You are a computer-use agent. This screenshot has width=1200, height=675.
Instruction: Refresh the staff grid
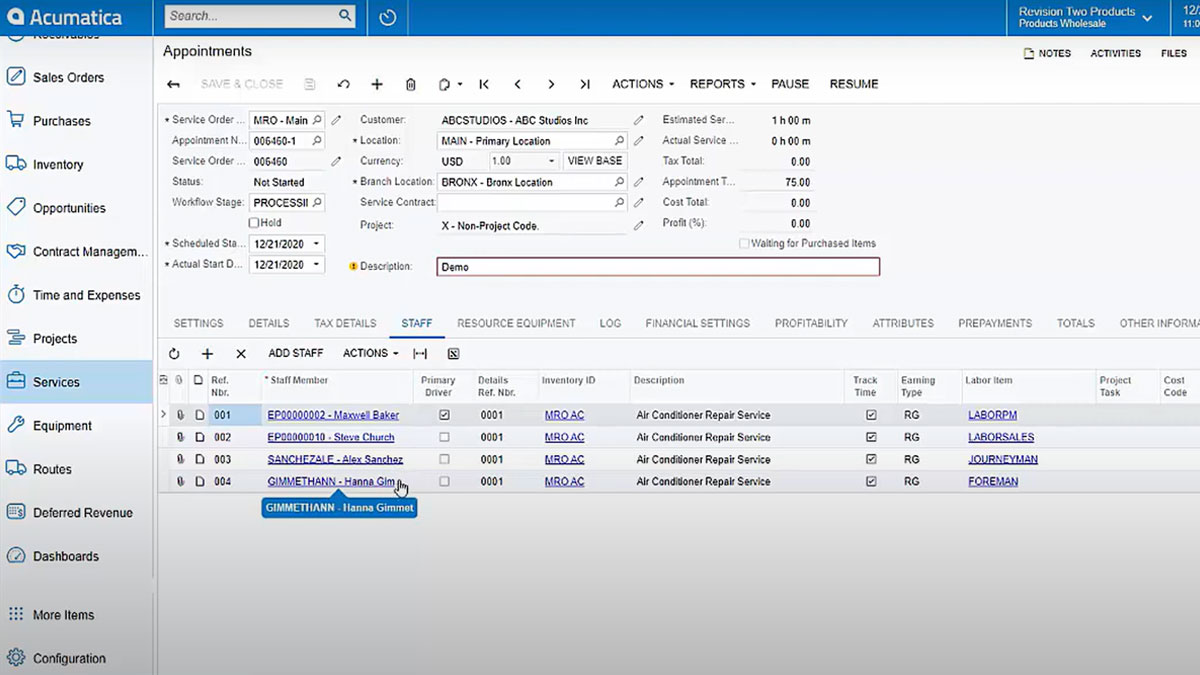tap(174, 353)
